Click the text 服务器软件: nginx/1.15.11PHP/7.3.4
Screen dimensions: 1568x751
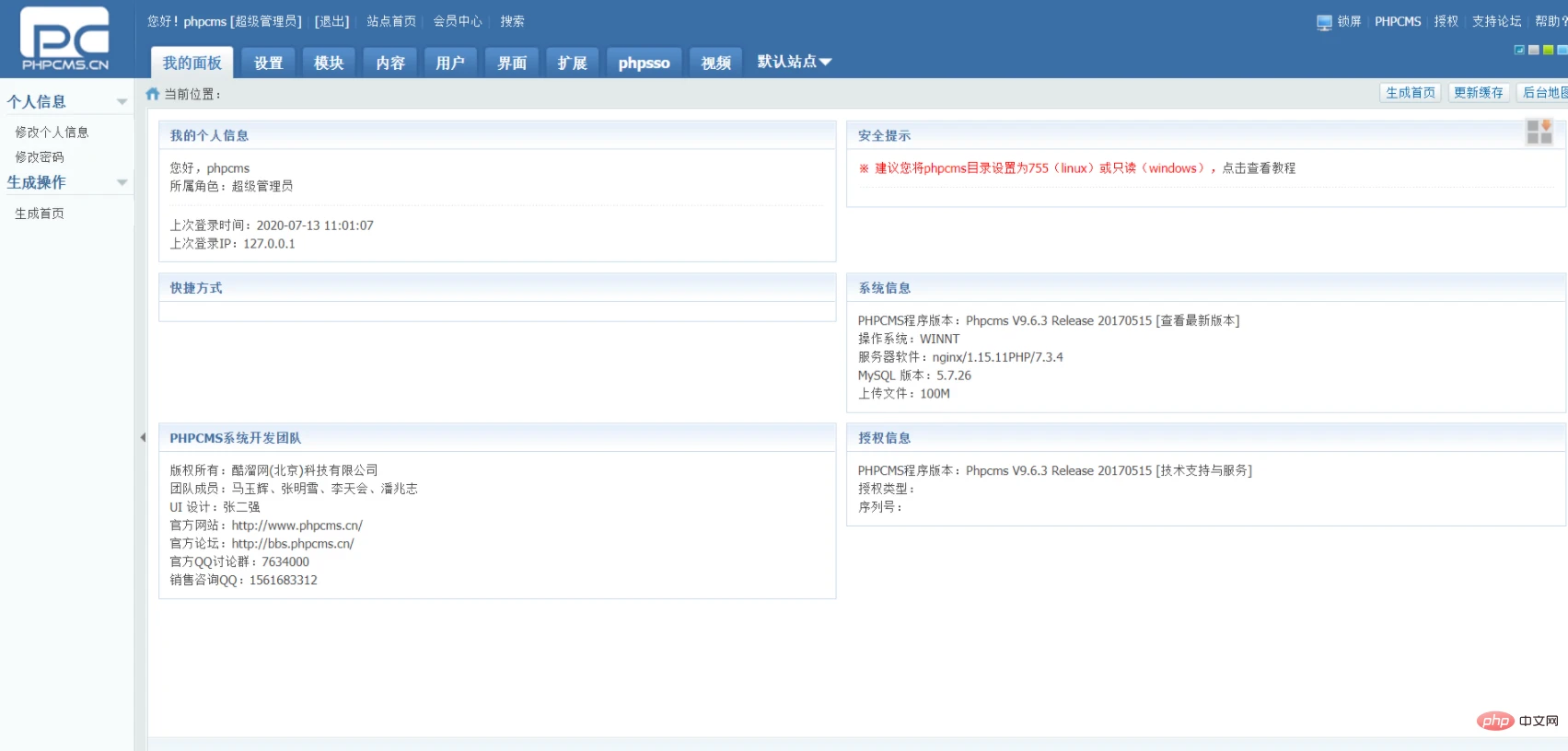[x=960, y=357]
